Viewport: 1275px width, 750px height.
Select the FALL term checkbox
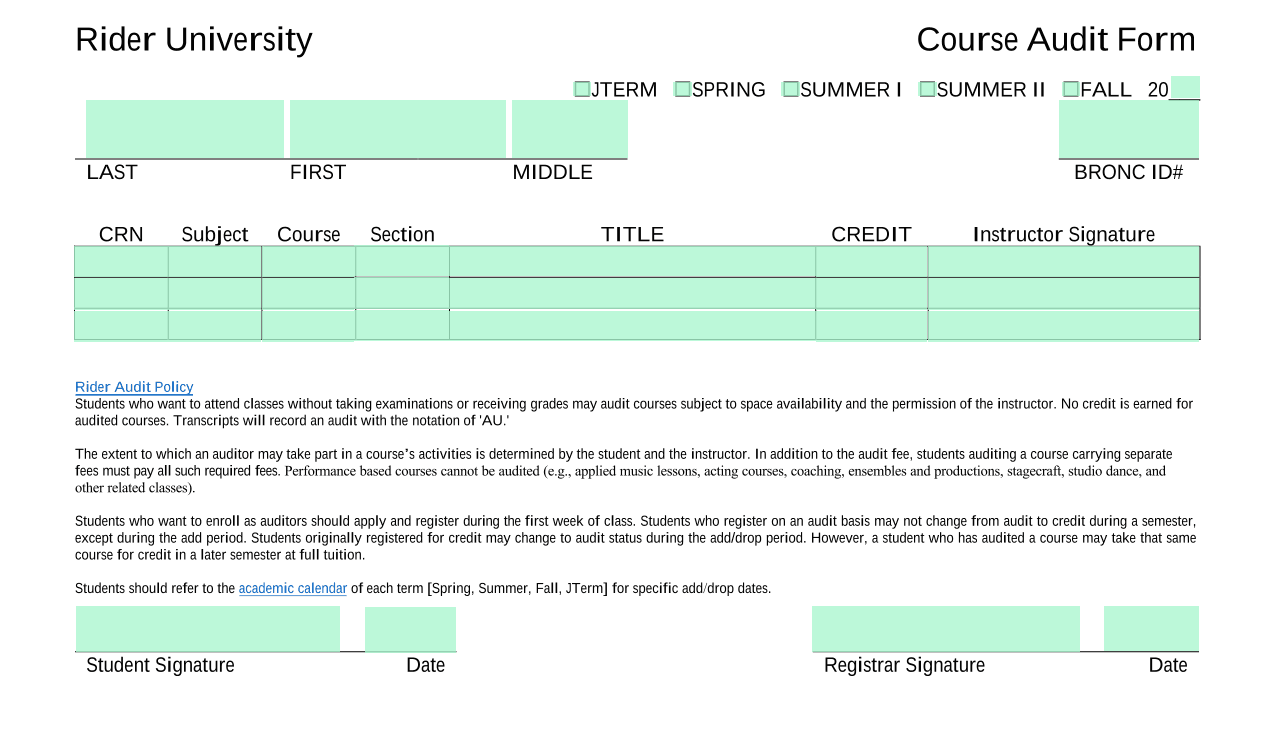[1071, 89]
